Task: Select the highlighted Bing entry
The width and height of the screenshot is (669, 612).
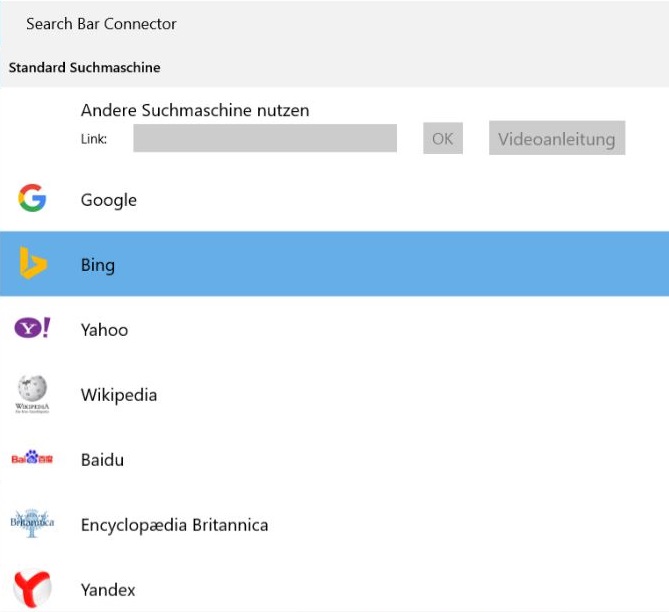Action: tap(334, 264)
